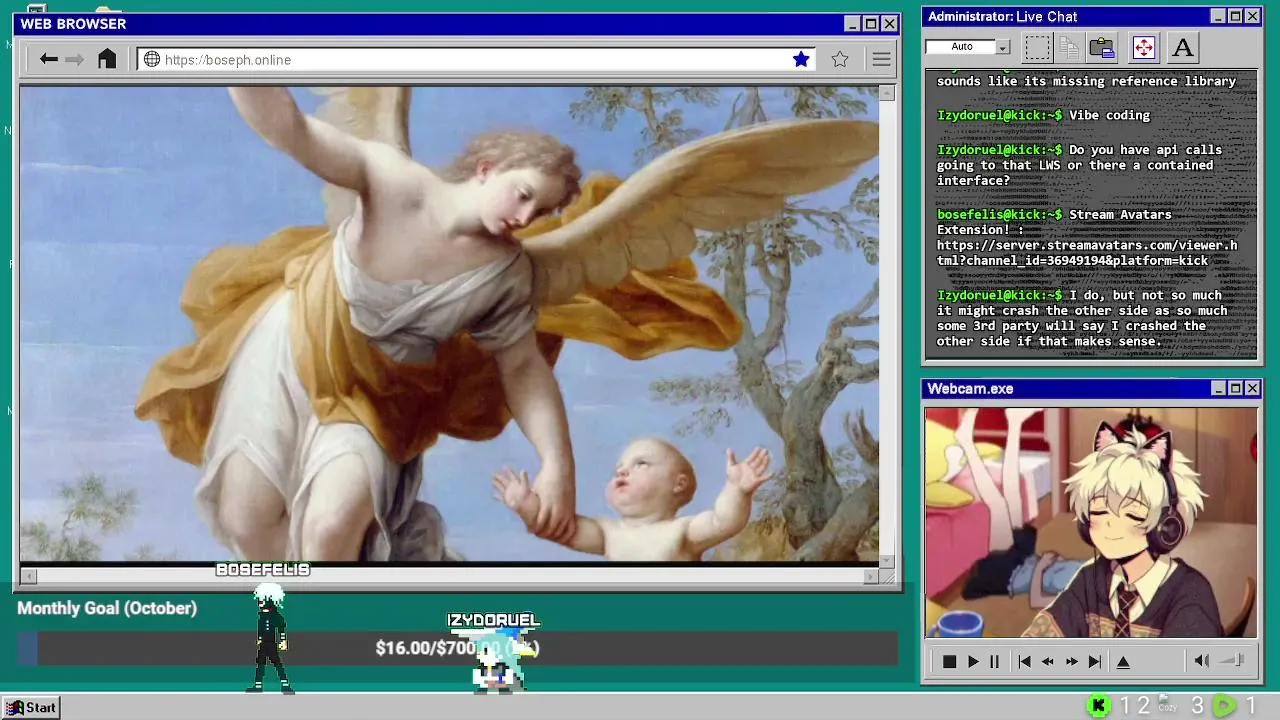
Task: Click the copy pages icon in Live Chat
Action: [1069, 47]
